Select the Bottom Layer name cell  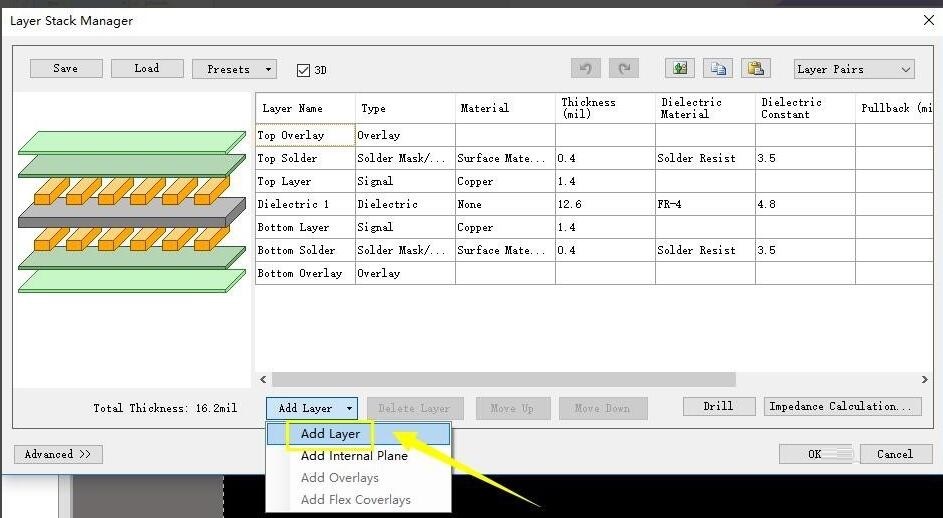306,227
